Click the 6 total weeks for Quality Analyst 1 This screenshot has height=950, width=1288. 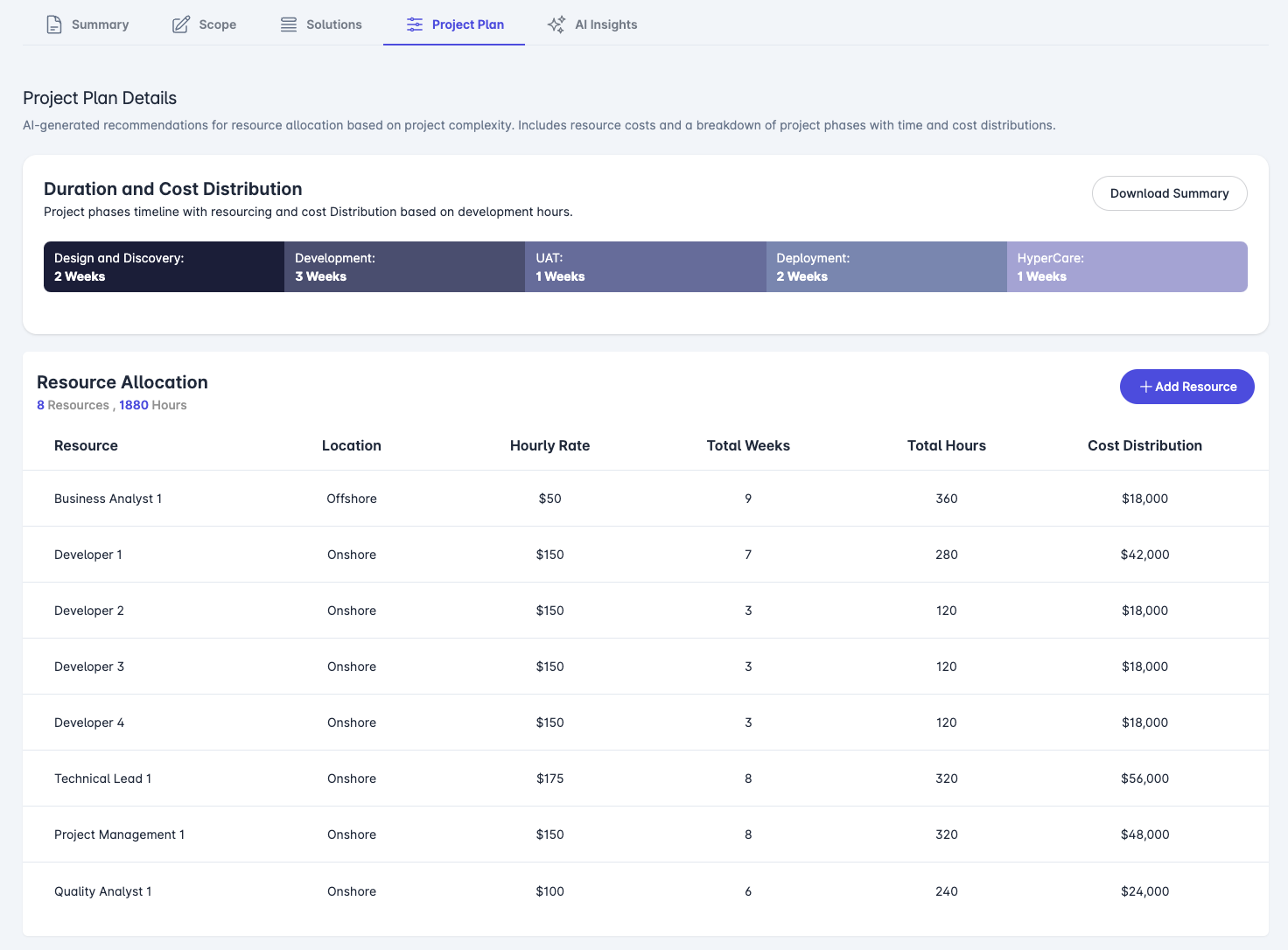(x=748, y=891)
